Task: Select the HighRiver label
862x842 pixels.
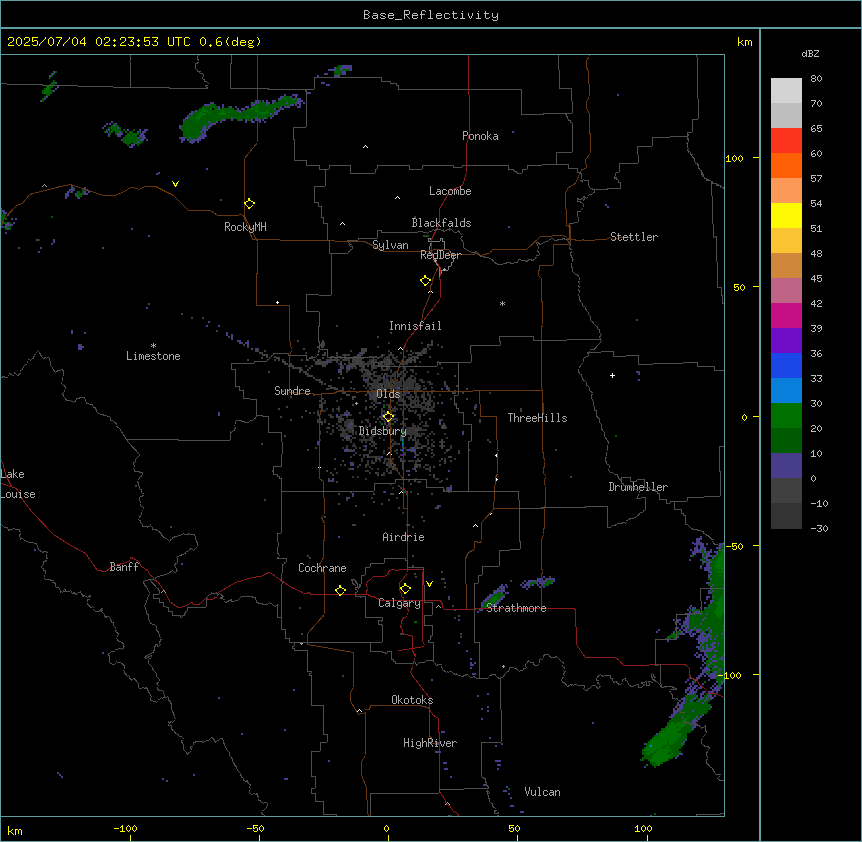Action: [430, 743]
